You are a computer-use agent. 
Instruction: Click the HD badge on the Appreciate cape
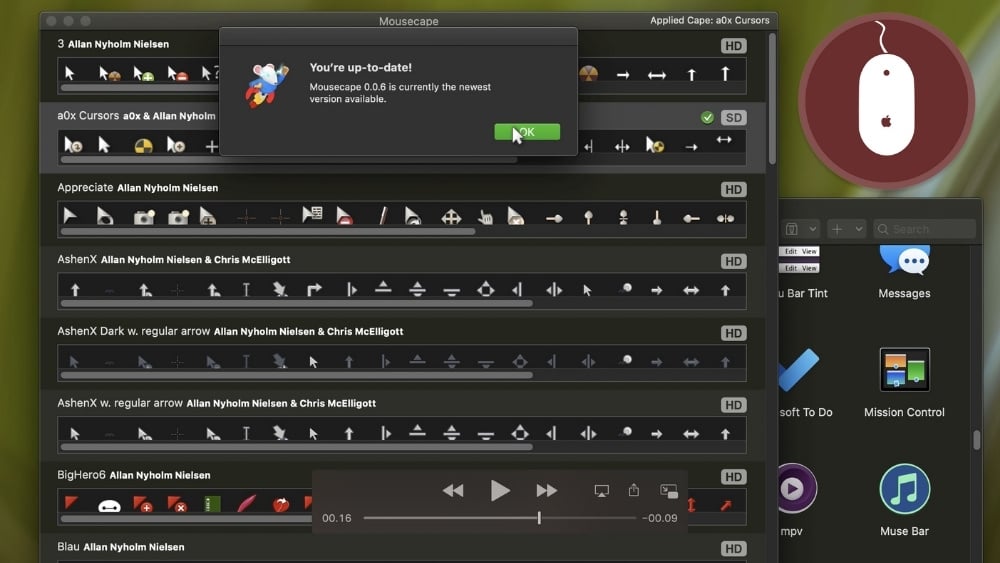(x=734, y=190)
